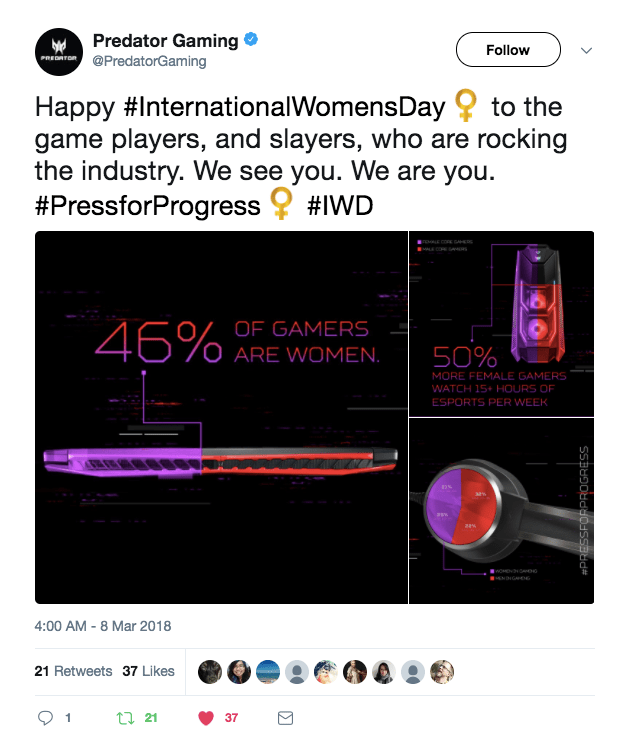View the 21 Retweets list
The height and width of the screenshot is (741, 630).
pyautogui.click(x=73, y=671)
